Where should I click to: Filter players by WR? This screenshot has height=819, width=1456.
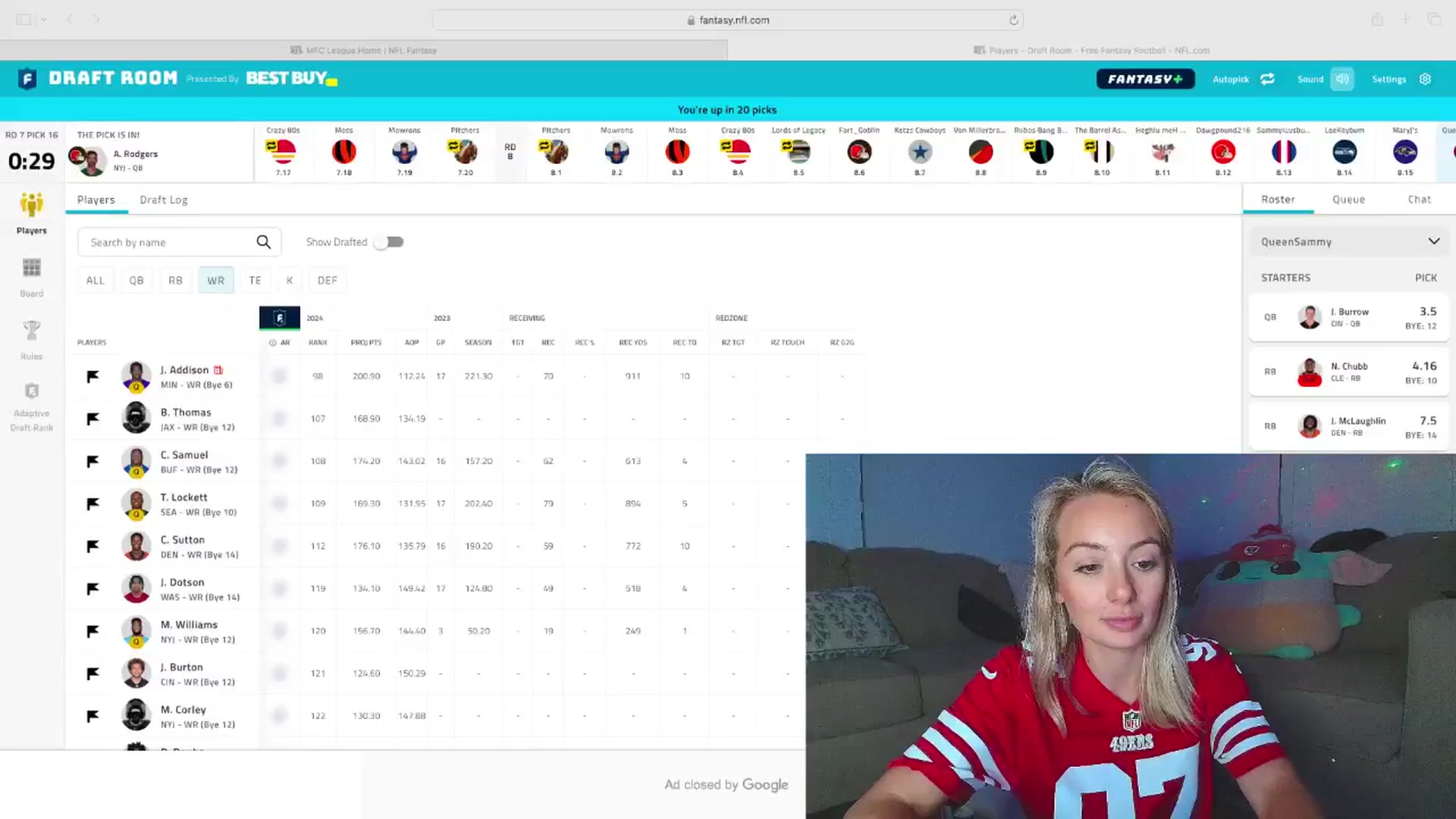[216, 281]
